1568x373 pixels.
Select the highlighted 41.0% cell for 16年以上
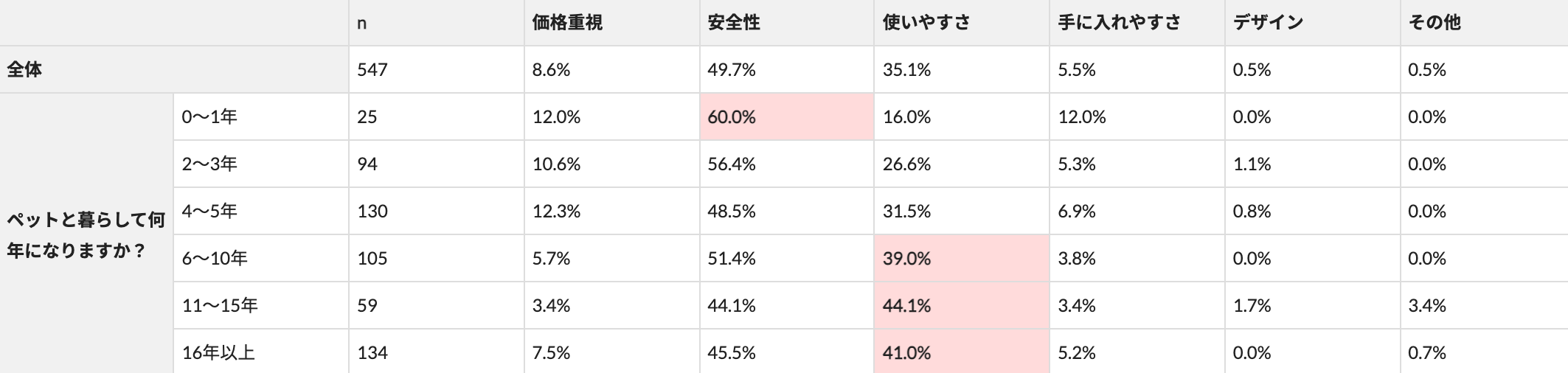click(x=961, y=353)
